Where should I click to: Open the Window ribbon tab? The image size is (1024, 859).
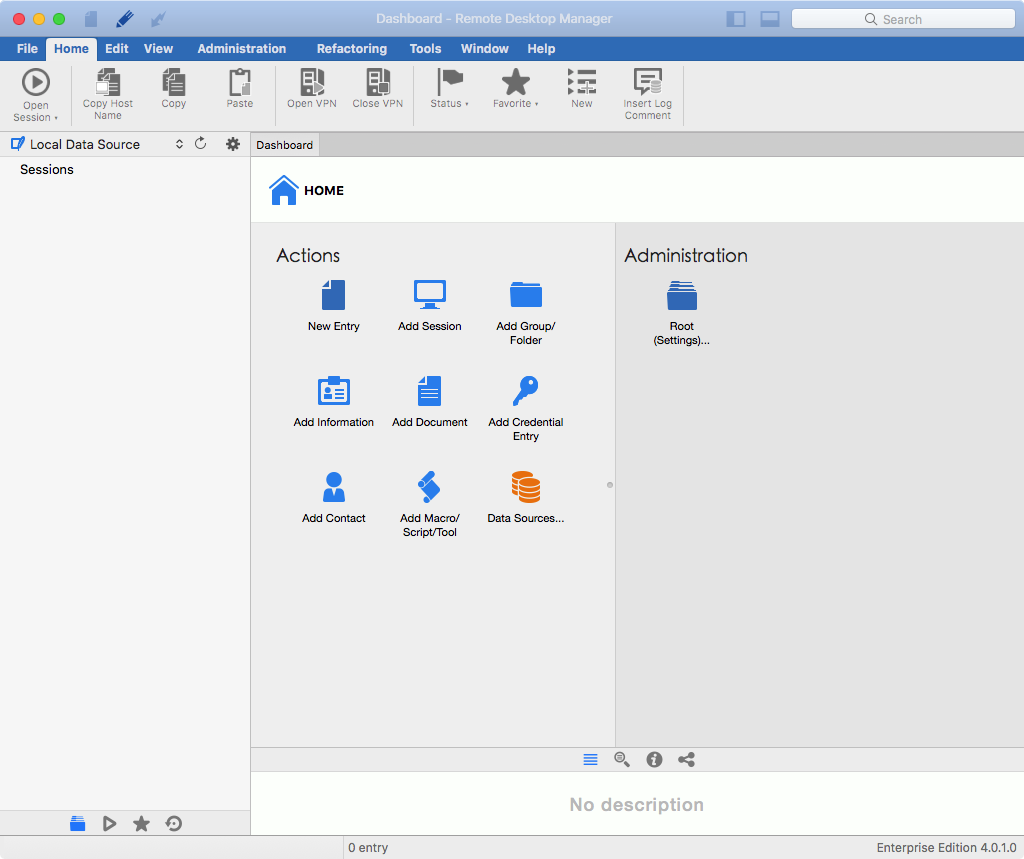[x=485, y=48]
